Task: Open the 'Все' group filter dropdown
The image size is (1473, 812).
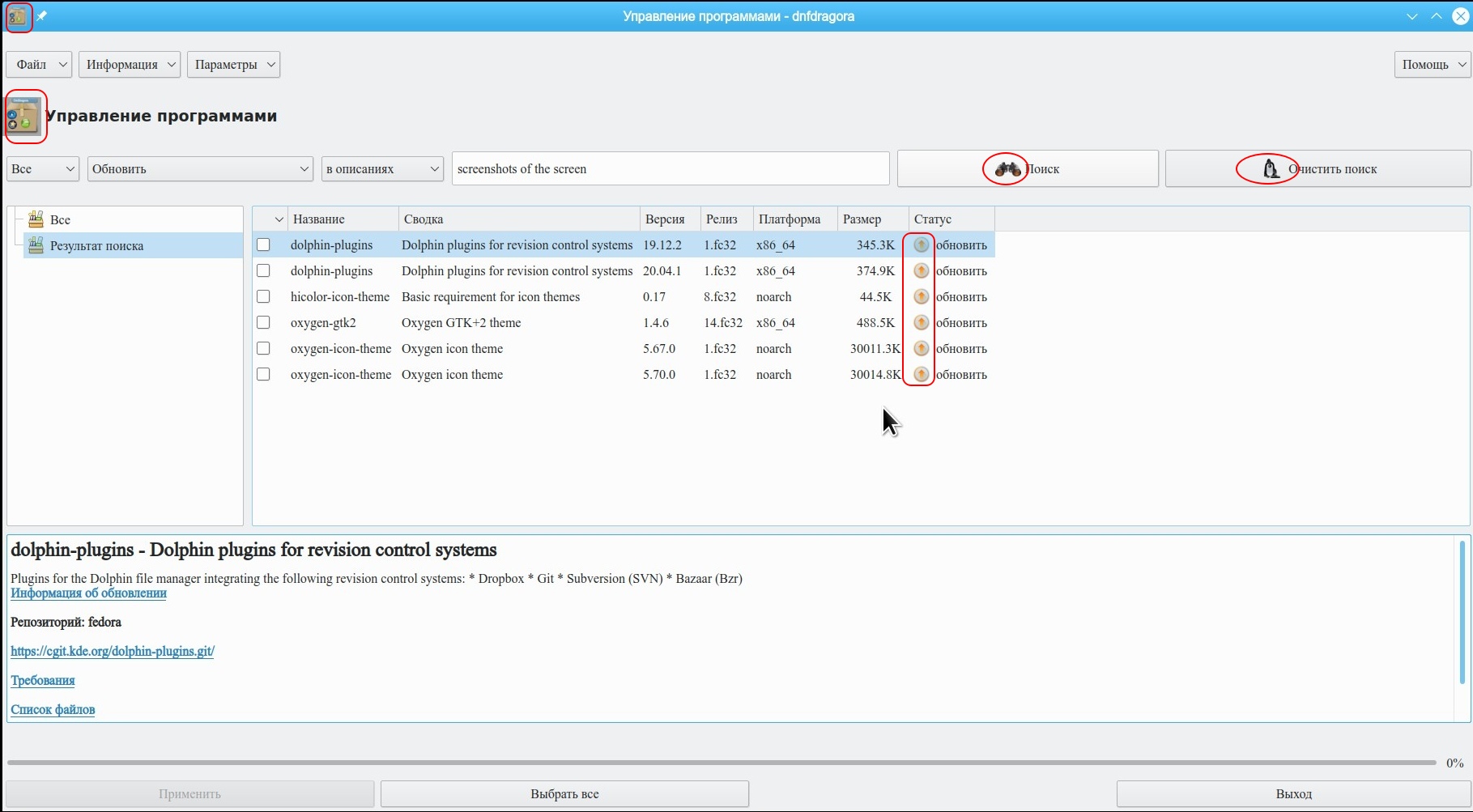Action: point(43,169)
